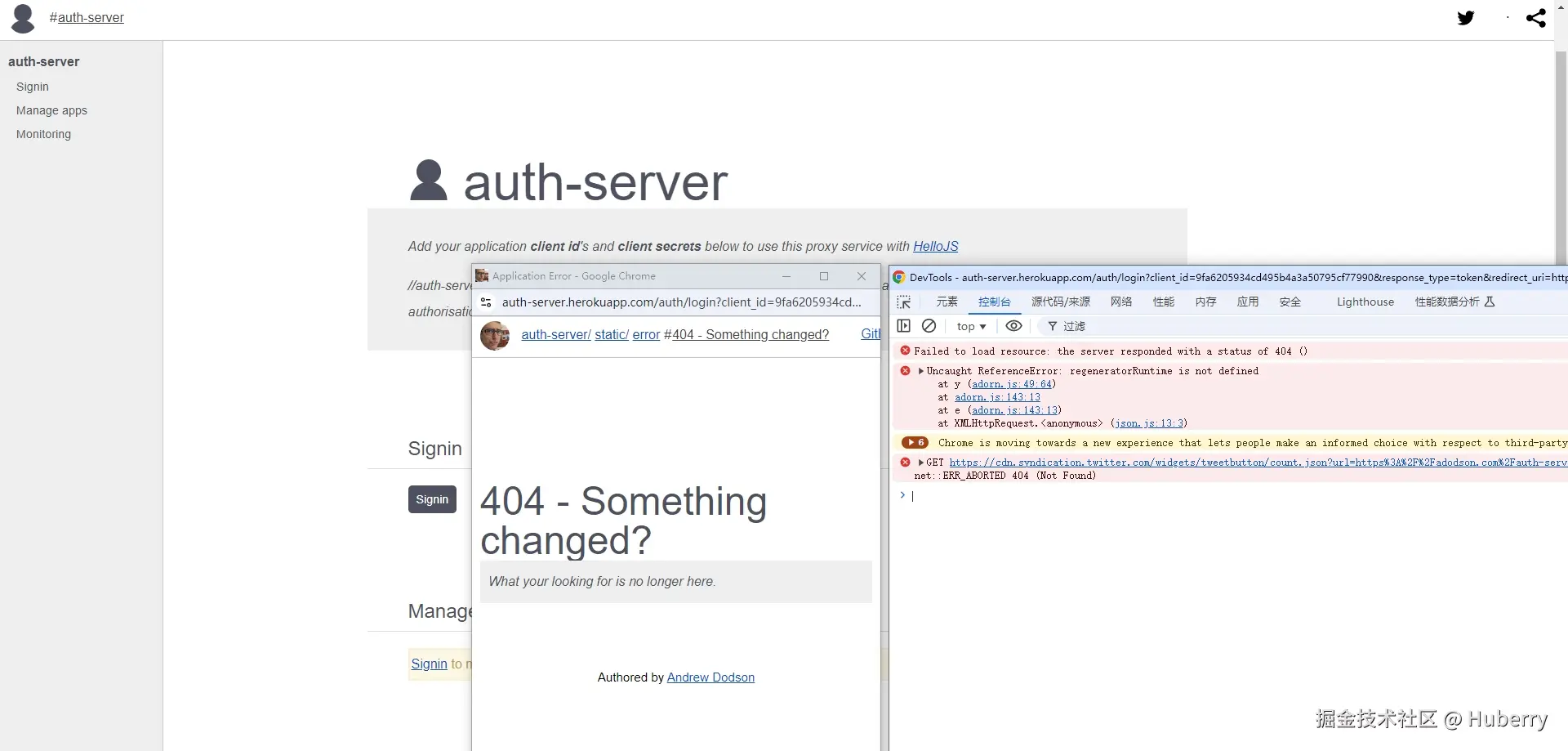Switch to the 网络 (Network) tab

point(1120,302)
